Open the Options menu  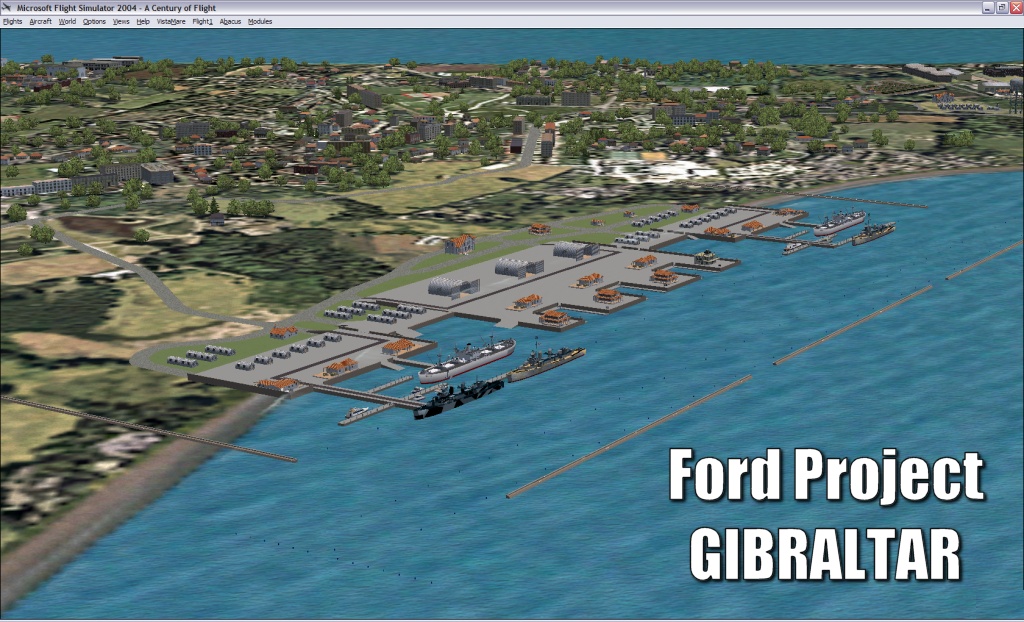tap(94, 22)
